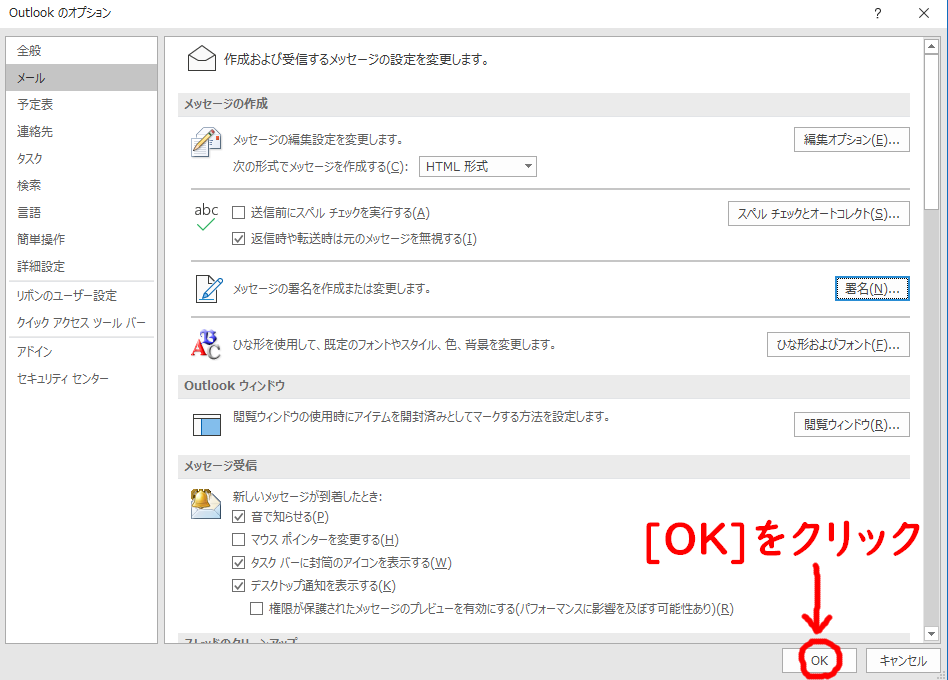Open 簡単操作 options category
948x680 pixels.
click(x=82, y=239)
